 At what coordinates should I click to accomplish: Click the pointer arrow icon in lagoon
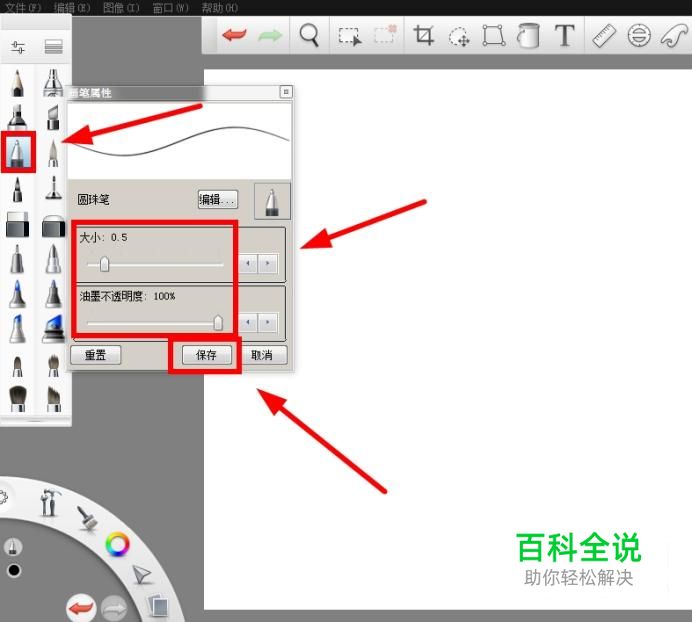tap(142, 574)
